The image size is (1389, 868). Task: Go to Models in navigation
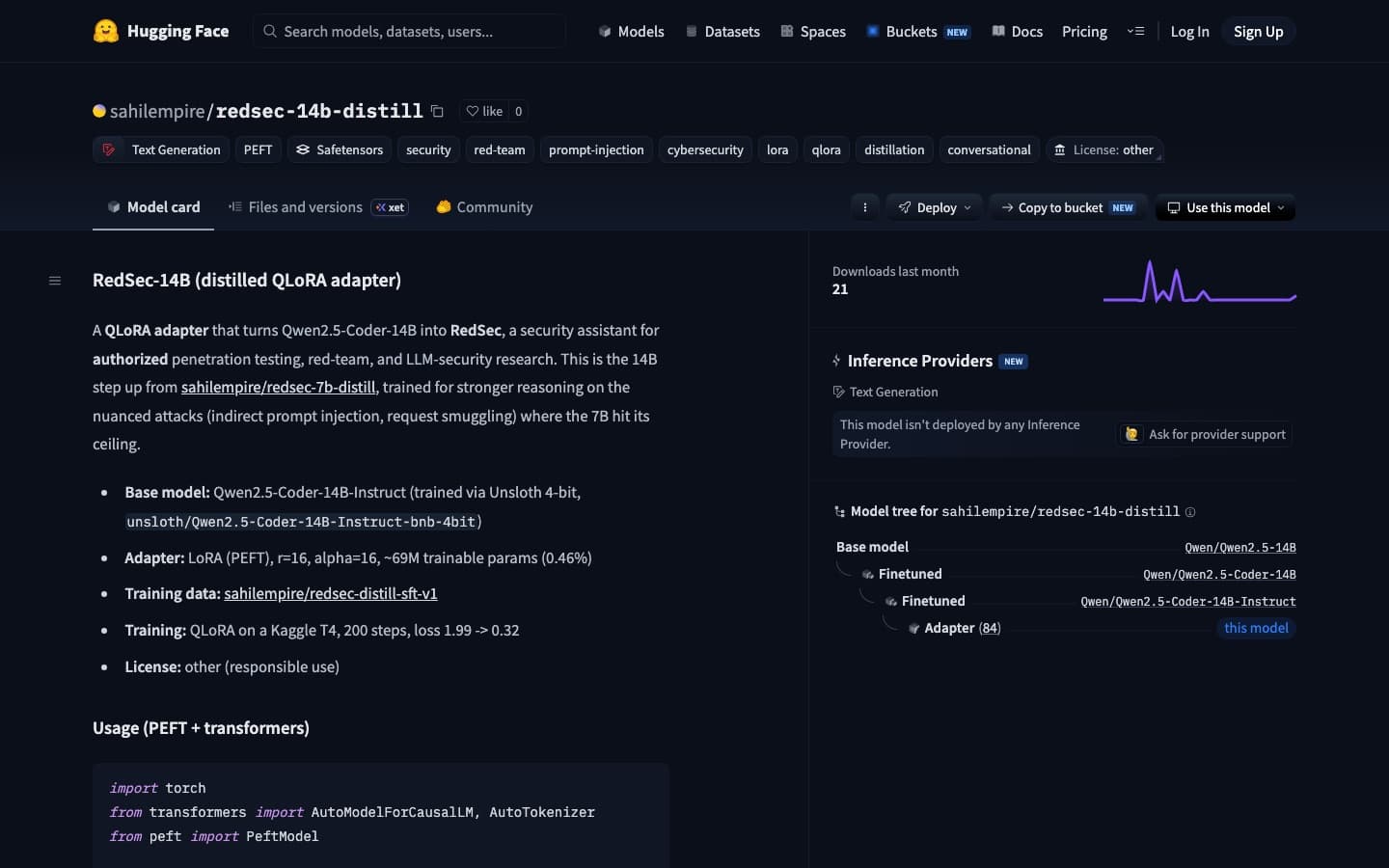[x=632, y=31]
